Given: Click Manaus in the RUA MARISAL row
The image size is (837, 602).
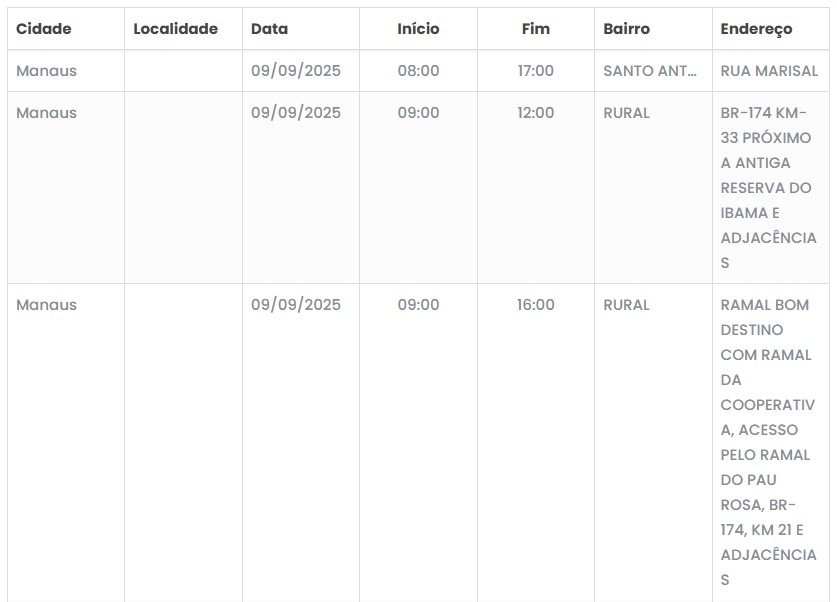Looking at the screenshot, I should click(x=46, y=71).
